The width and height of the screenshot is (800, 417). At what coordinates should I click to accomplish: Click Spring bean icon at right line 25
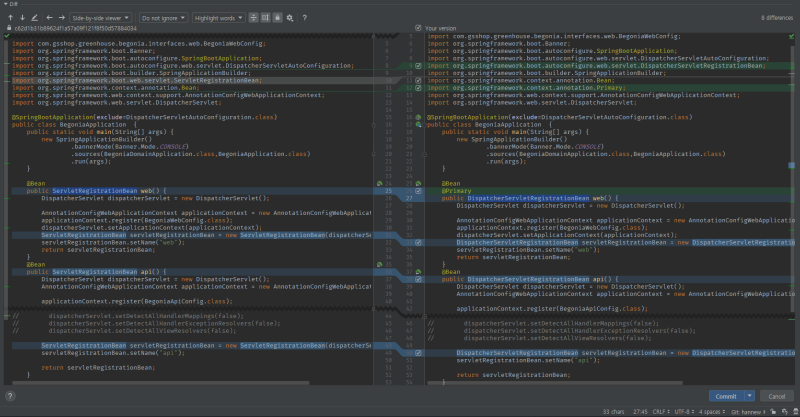(418, 183)
